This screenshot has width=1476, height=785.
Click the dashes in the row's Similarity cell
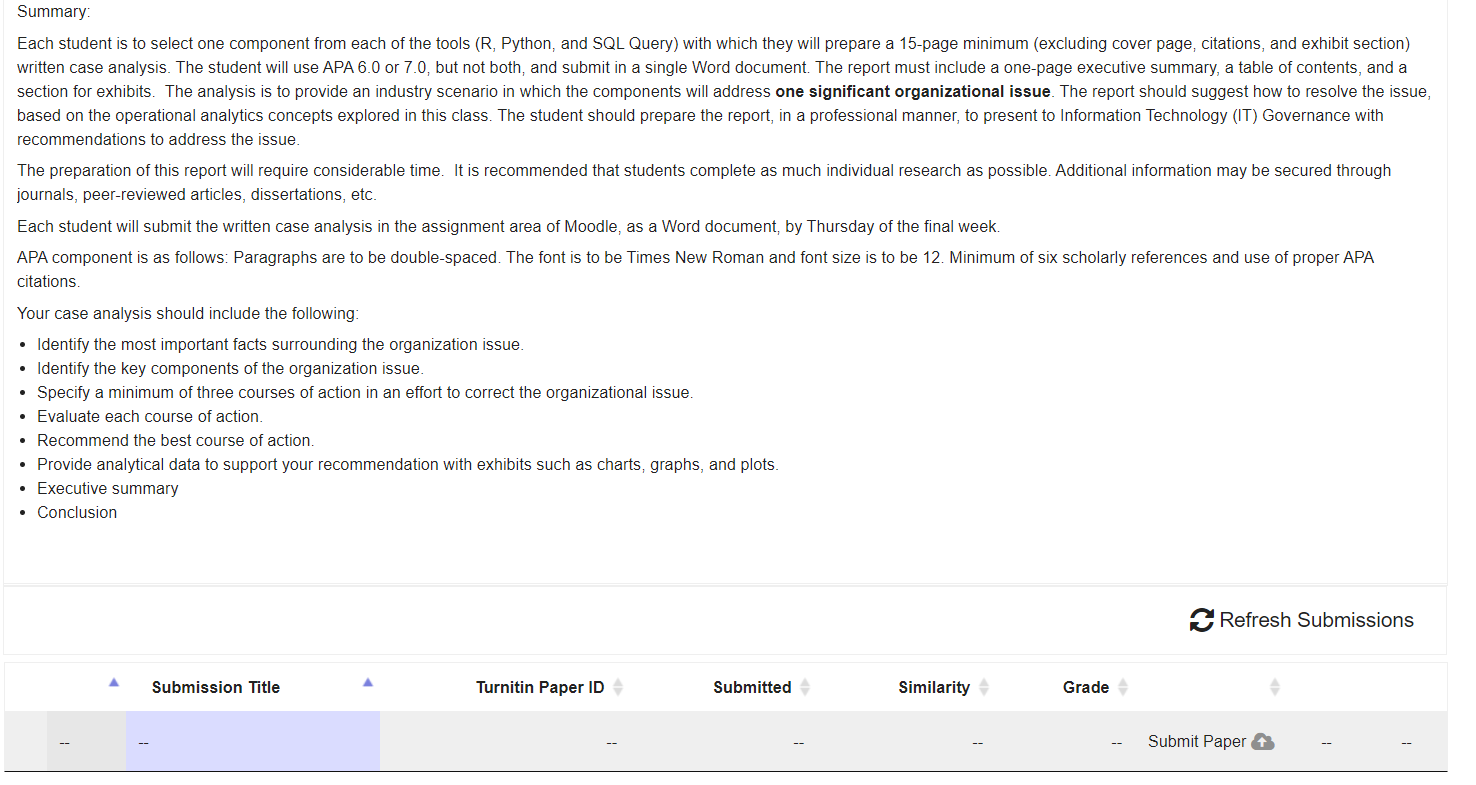[x=977, y=742]
